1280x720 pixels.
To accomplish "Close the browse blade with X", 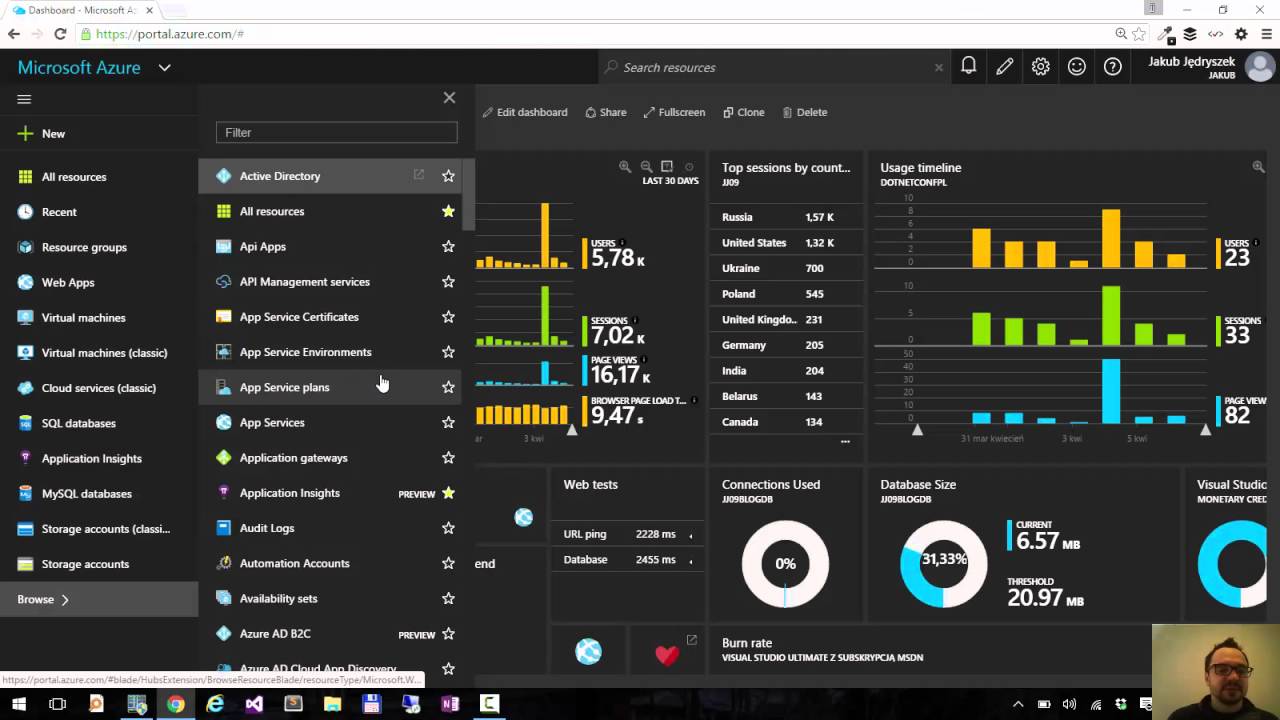I will pyautogui.click(x=449, y=97).
